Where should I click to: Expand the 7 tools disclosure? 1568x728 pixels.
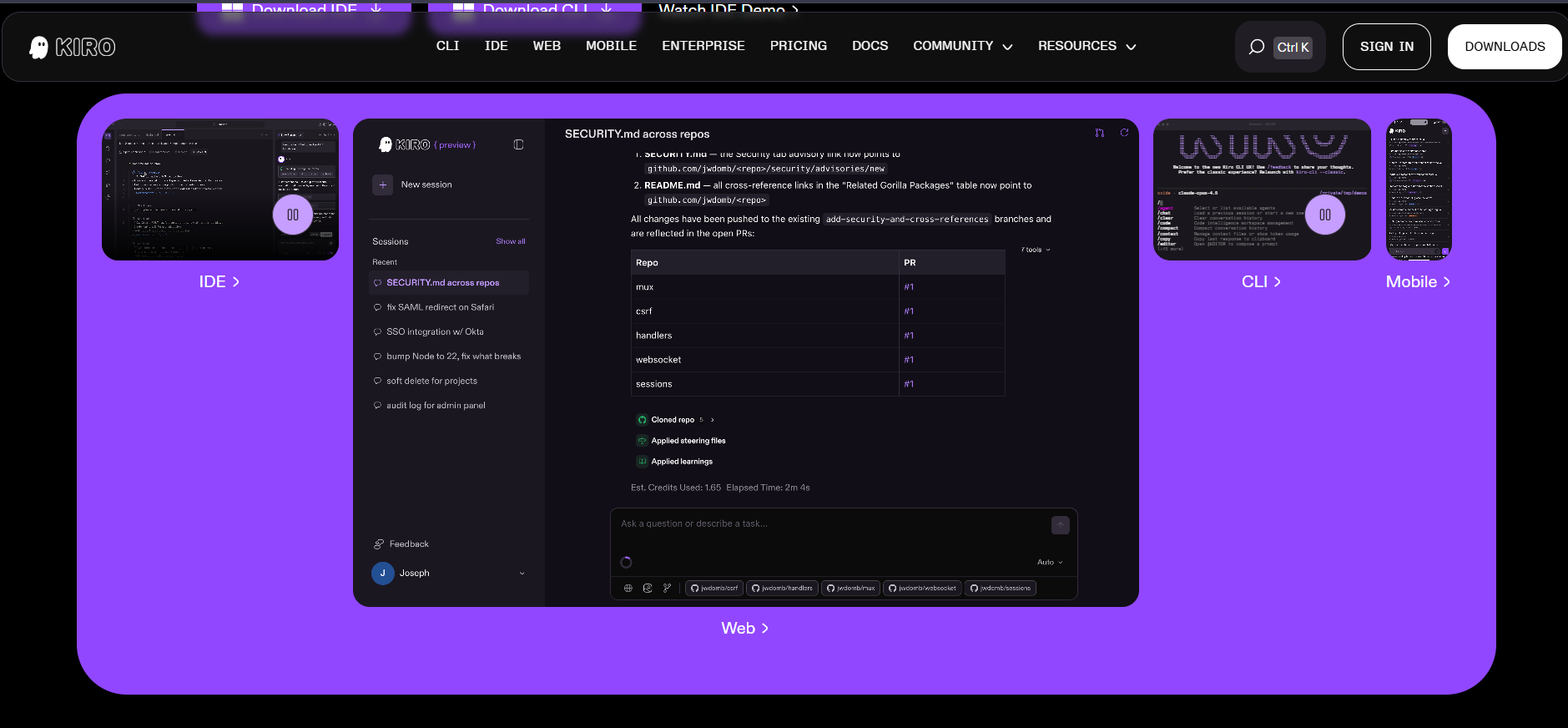tap(1036, 250)
